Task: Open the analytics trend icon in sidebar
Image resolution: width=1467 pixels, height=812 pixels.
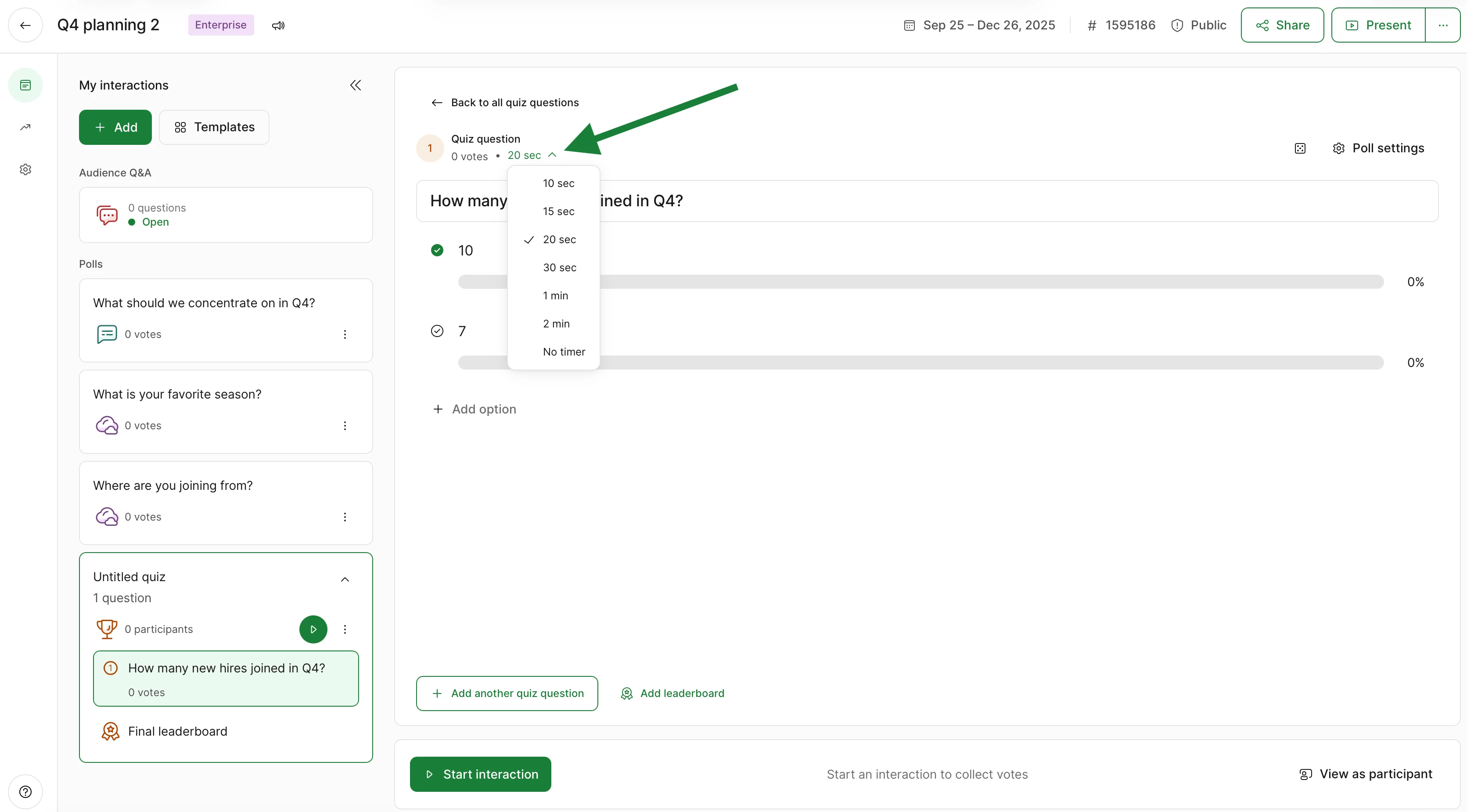Action: (x=25, y=127)
